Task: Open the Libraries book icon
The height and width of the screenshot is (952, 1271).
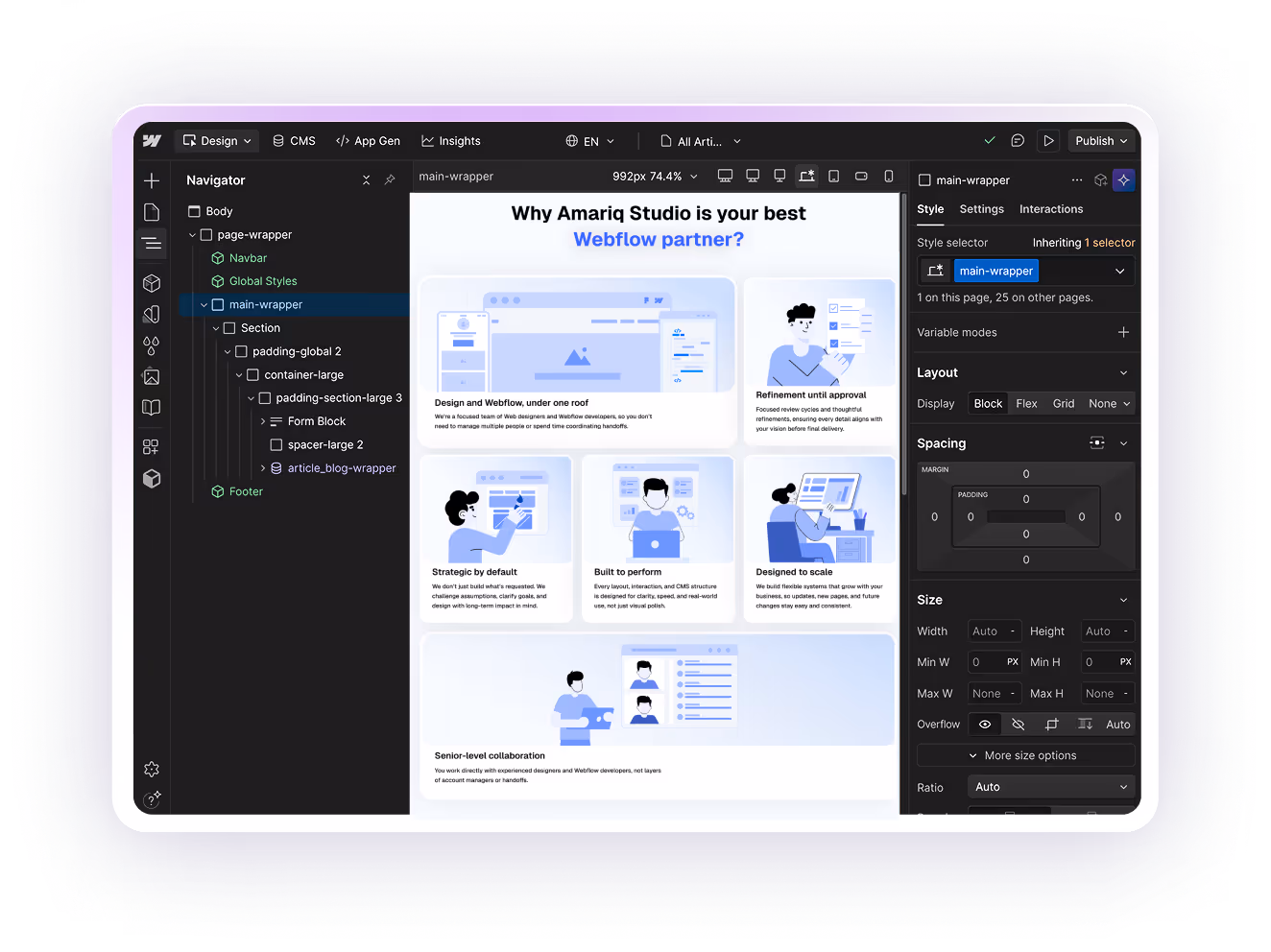Action: coord(152,407)
